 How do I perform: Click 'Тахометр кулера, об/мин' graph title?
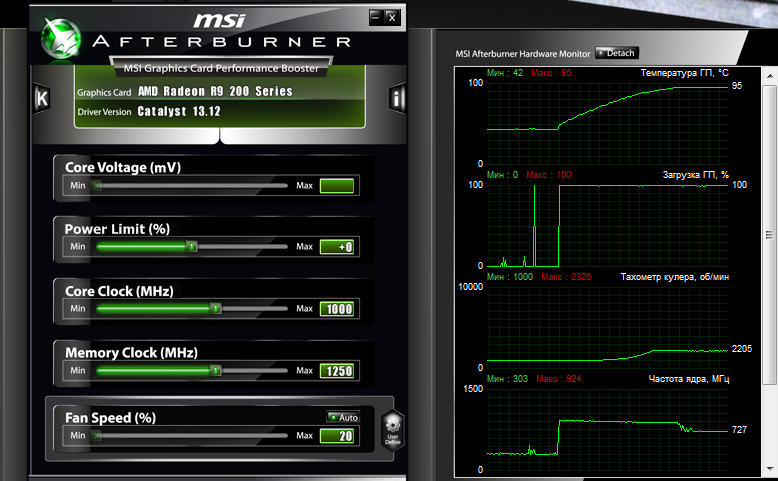674,277
